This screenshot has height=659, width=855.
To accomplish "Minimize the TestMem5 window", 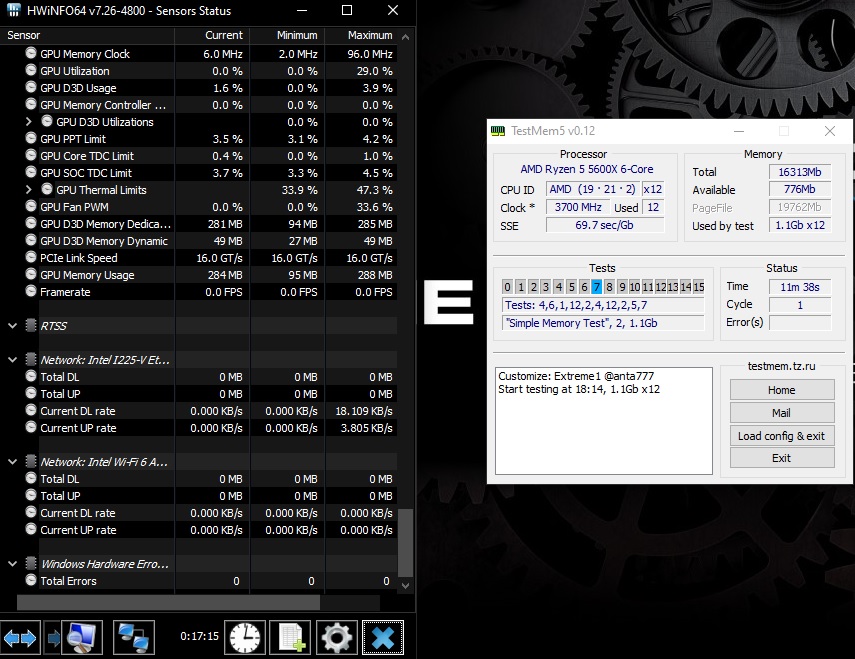I will pyautogui.click(x=739, y=131).
